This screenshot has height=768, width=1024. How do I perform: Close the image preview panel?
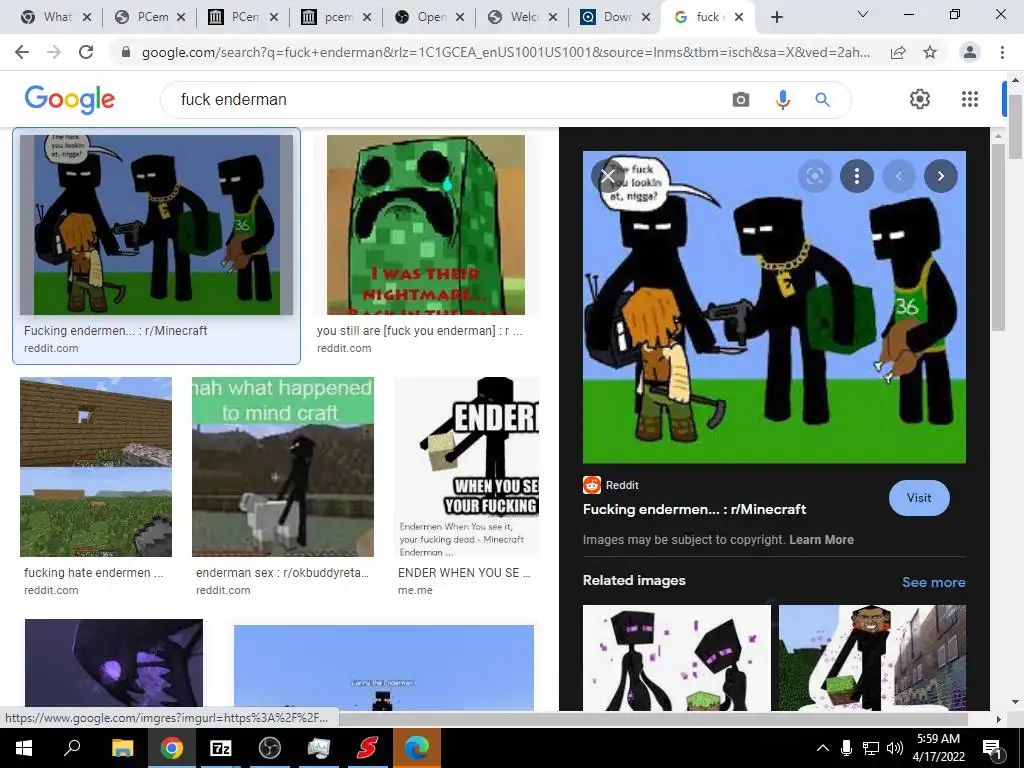pyautogui.click(x=607, y=176)
